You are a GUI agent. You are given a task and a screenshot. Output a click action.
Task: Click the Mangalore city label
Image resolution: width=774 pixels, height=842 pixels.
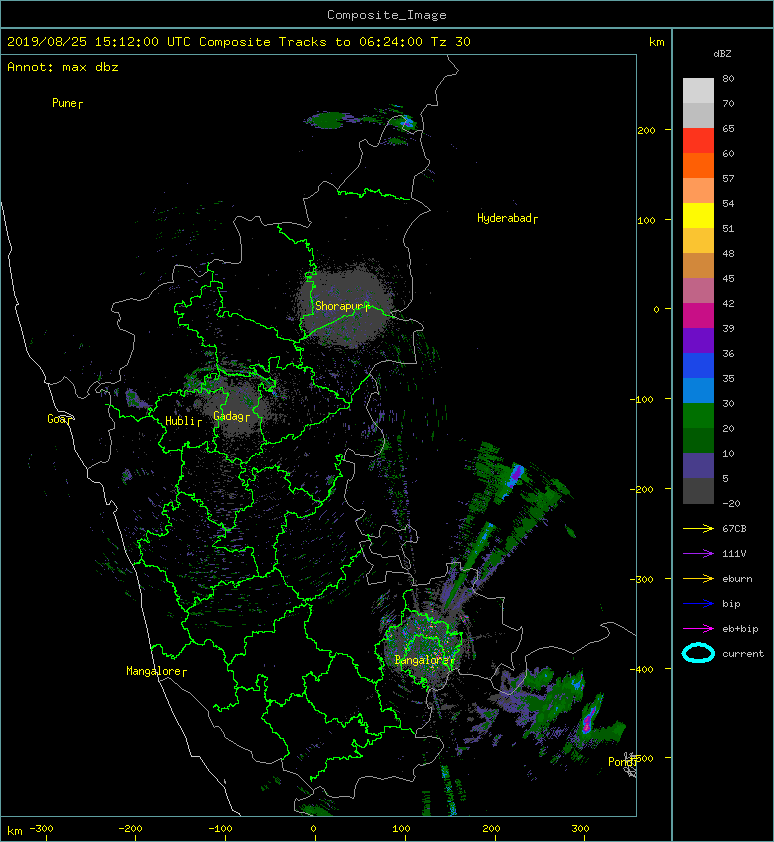pos(153,671)
